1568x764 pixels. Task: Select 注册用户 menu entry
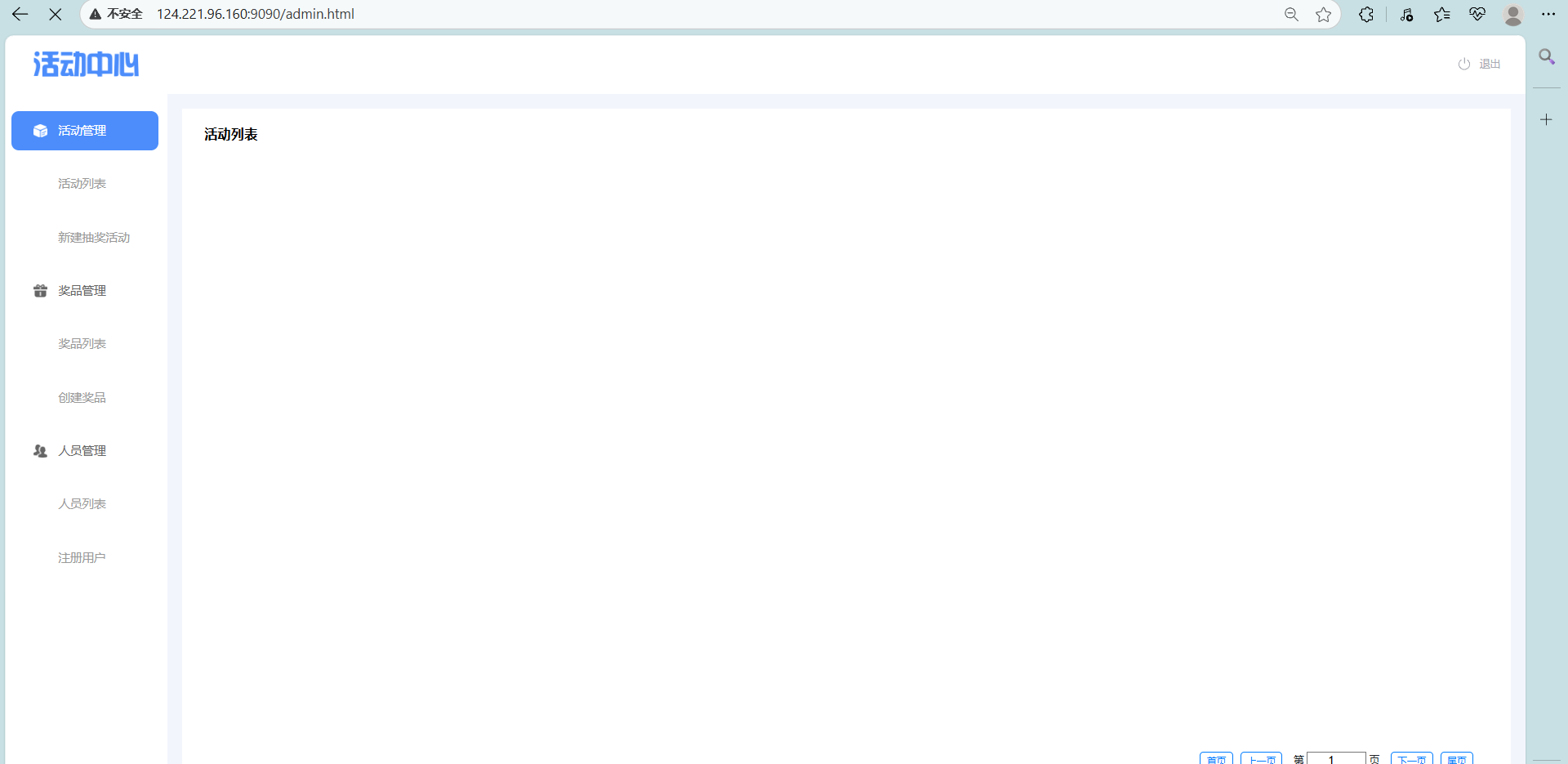tap(82, 558)
